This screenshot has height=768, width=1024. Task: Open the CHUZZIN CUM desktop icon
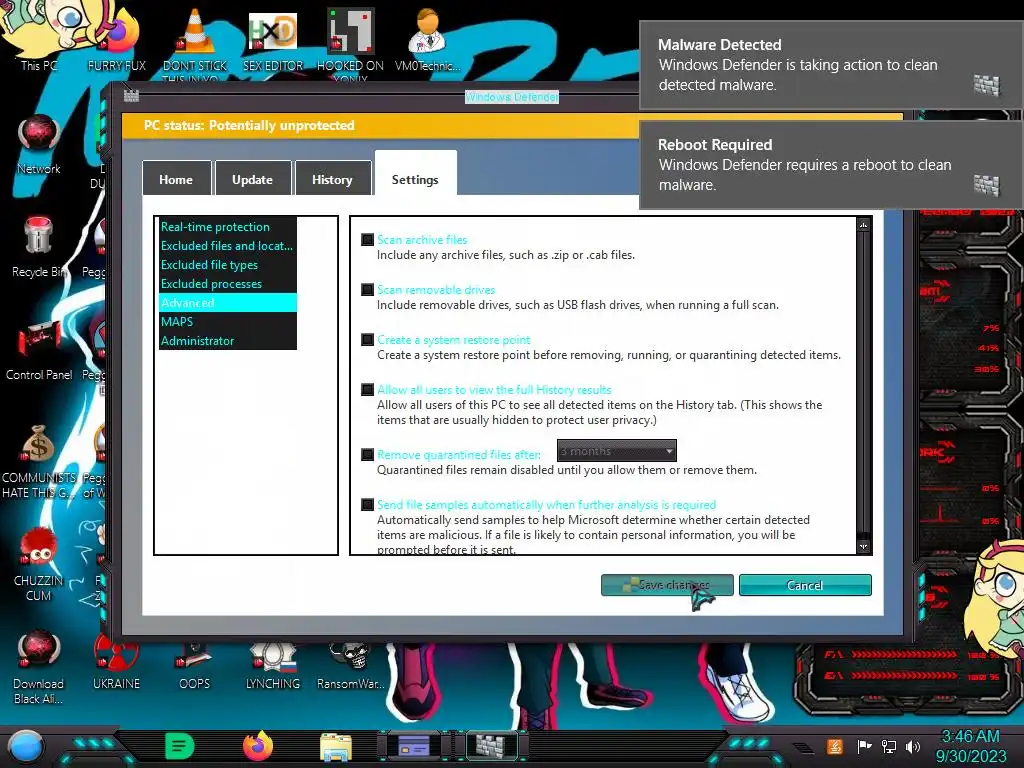pos(39,563)
